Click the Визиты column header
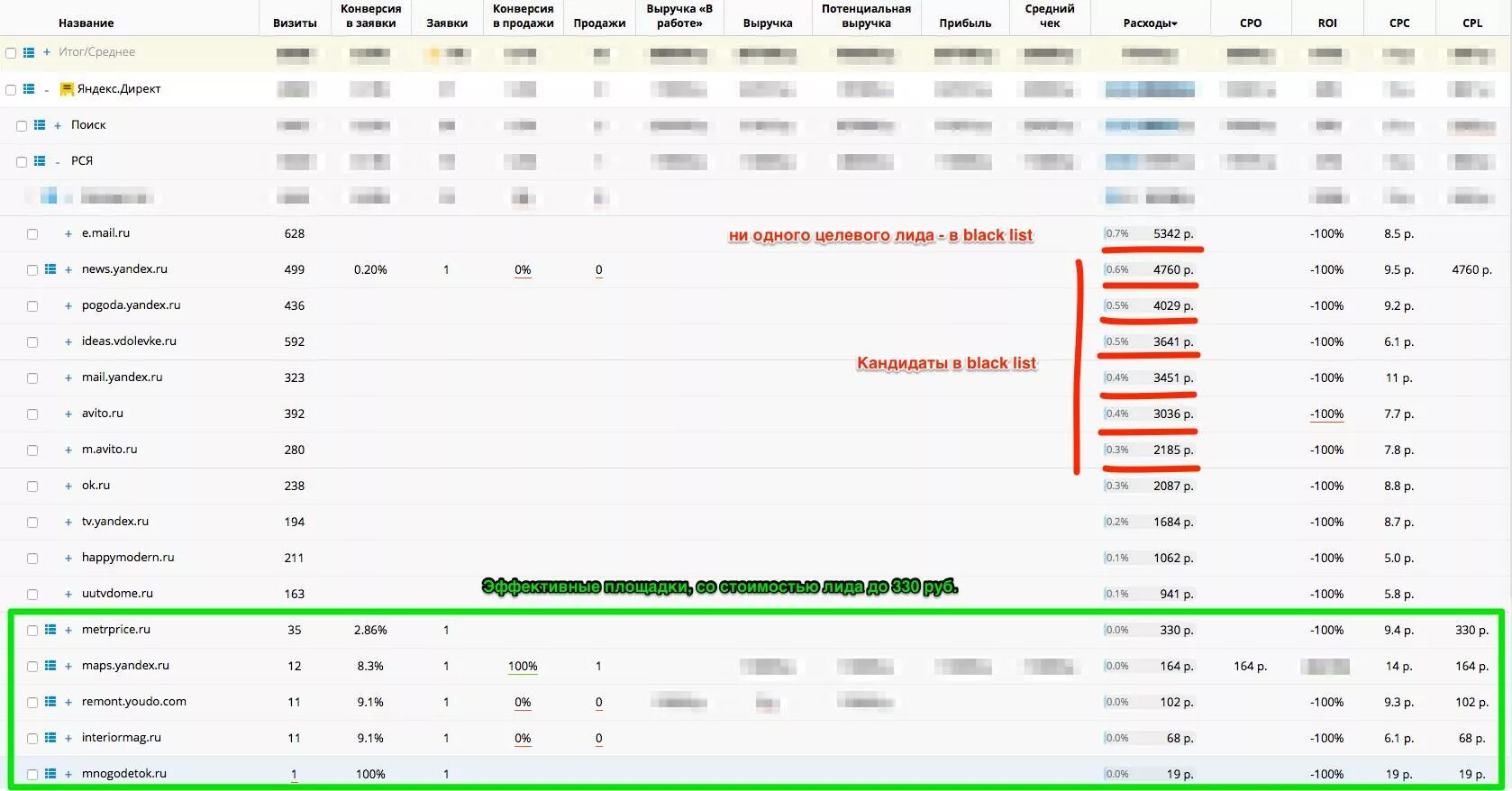The width and height of the screenshot is (1512, 791). click(295, 23)
